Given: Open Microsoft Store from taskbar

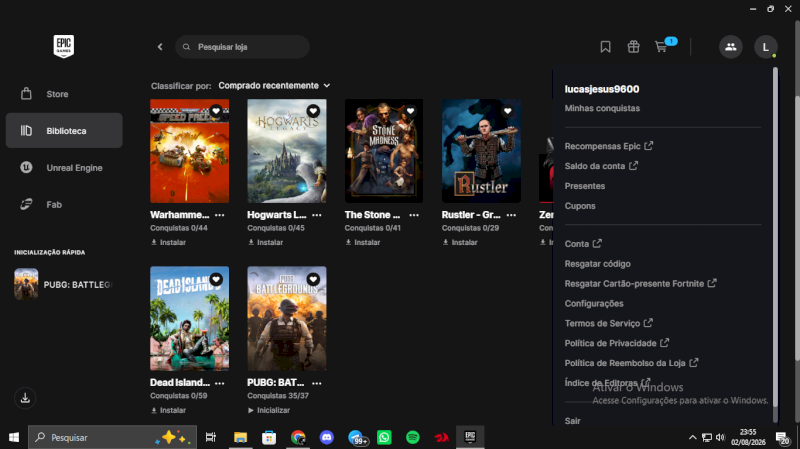Looking at the screenshot, I should pyautogui.click(x=269, y=437).
